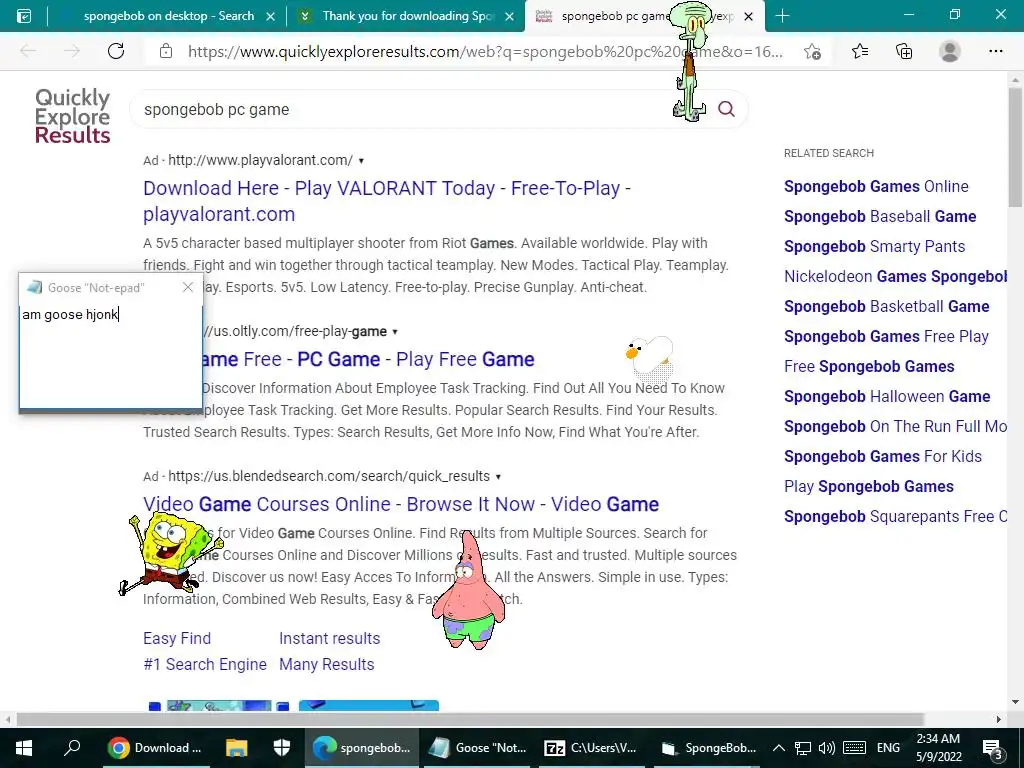The image size is (1024, 768).
Task: Open related search 'Spongebob Smarty Pants'
Action: 874,246
